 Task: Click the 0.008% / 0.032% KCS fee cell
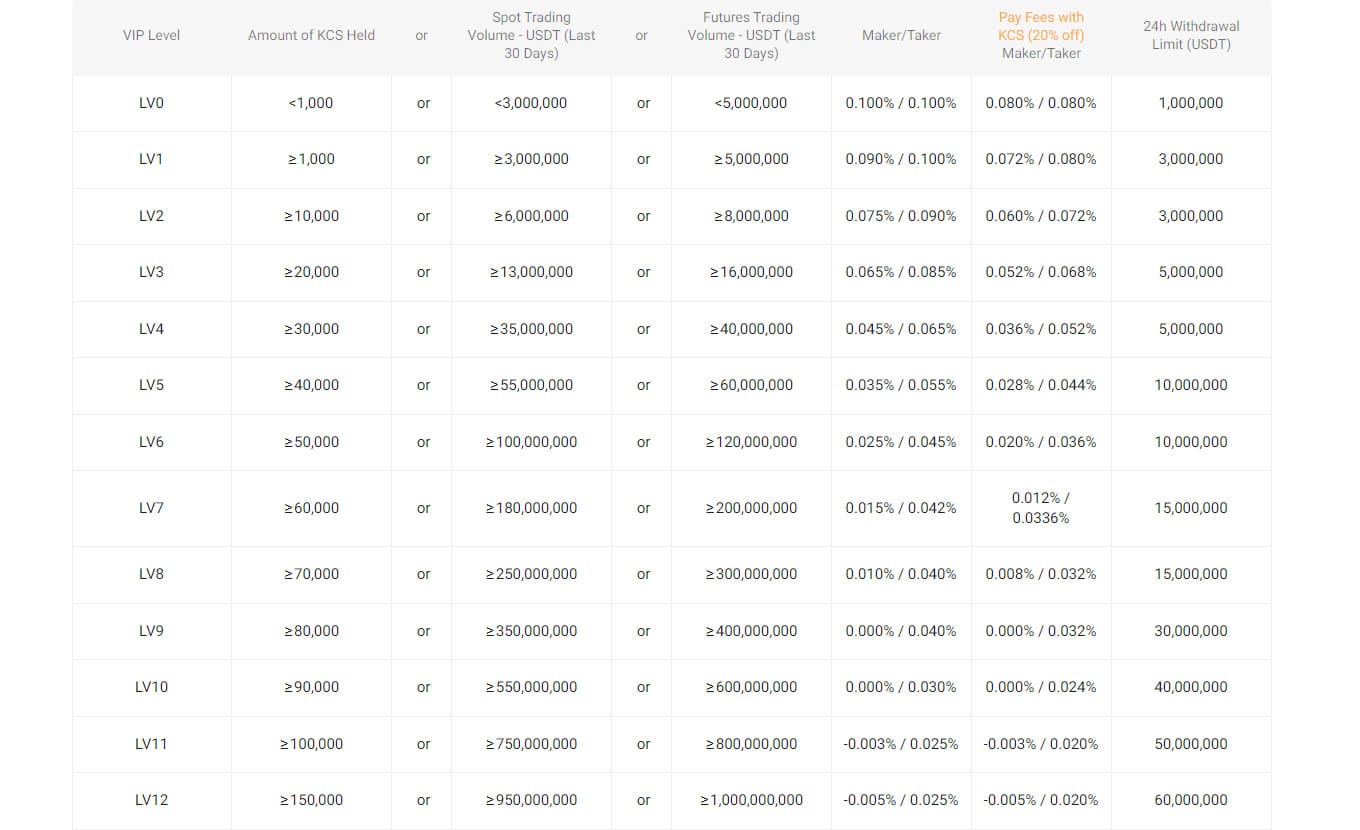(x=1041, y=574)
